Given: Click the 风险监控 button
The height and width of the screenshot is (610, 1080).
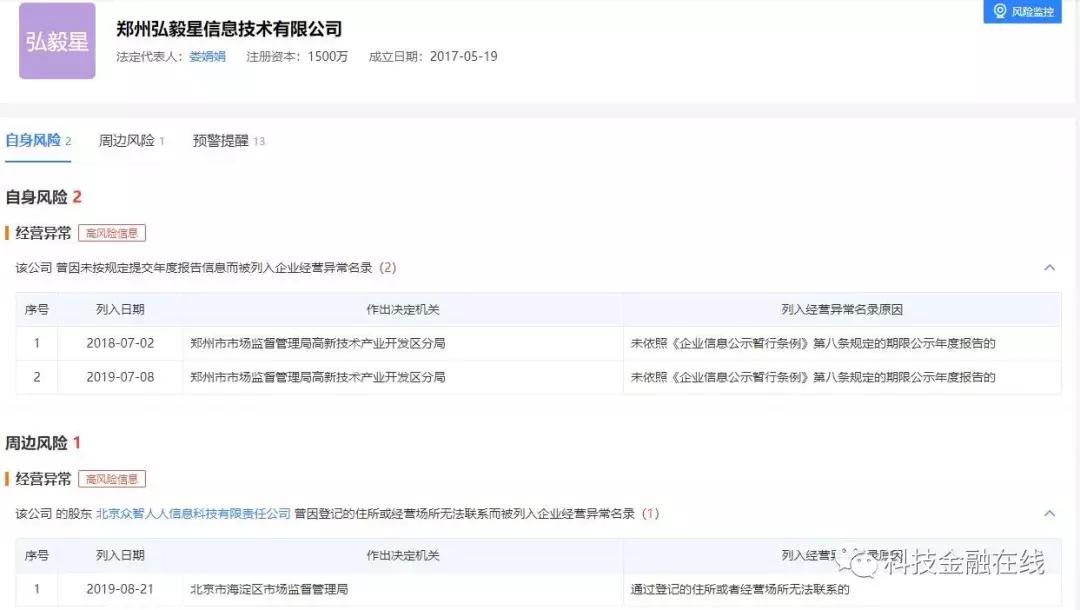Looking at the screenshot, I should (1023, 12).
